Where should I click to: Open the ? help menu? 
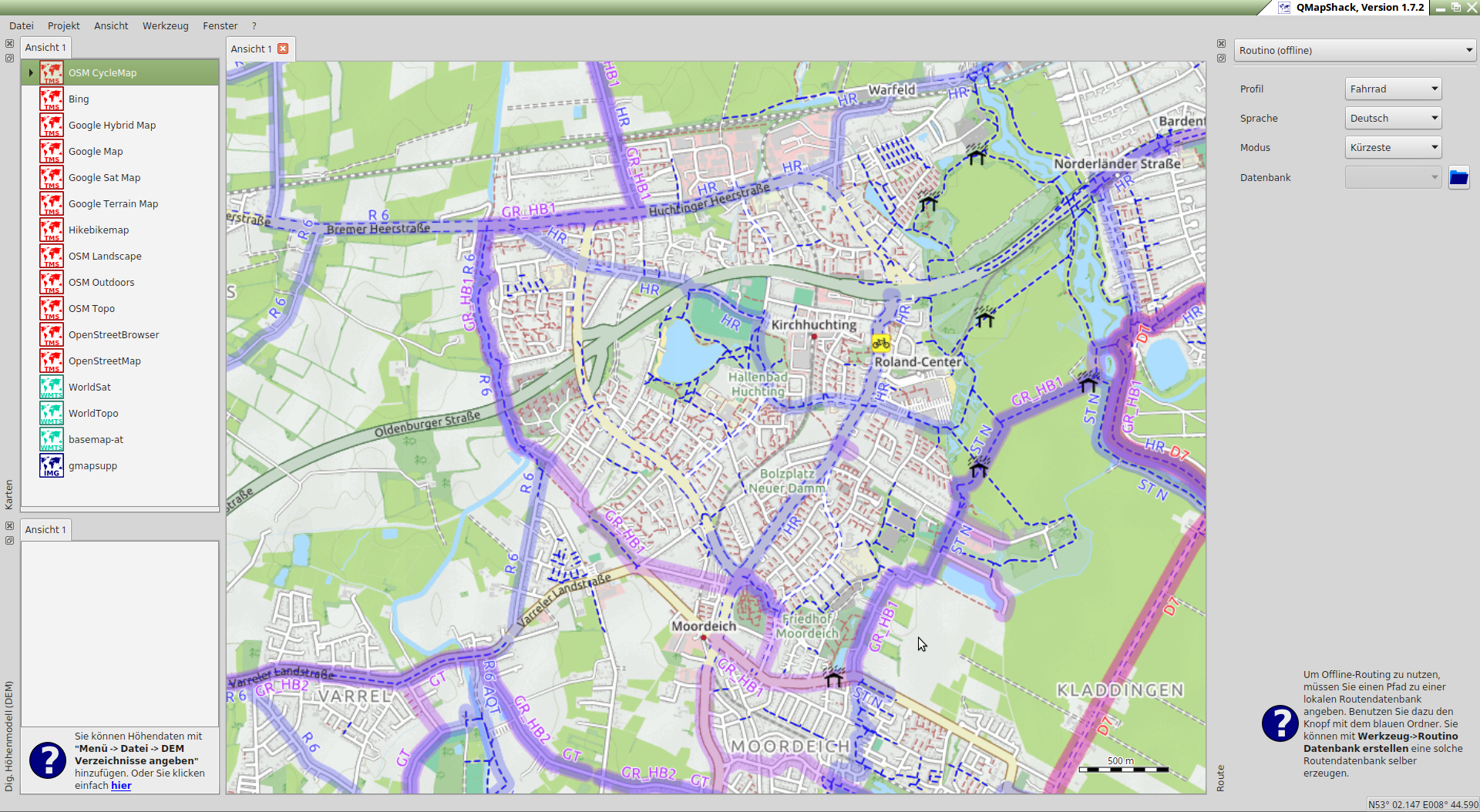click(x=254, y=25)
